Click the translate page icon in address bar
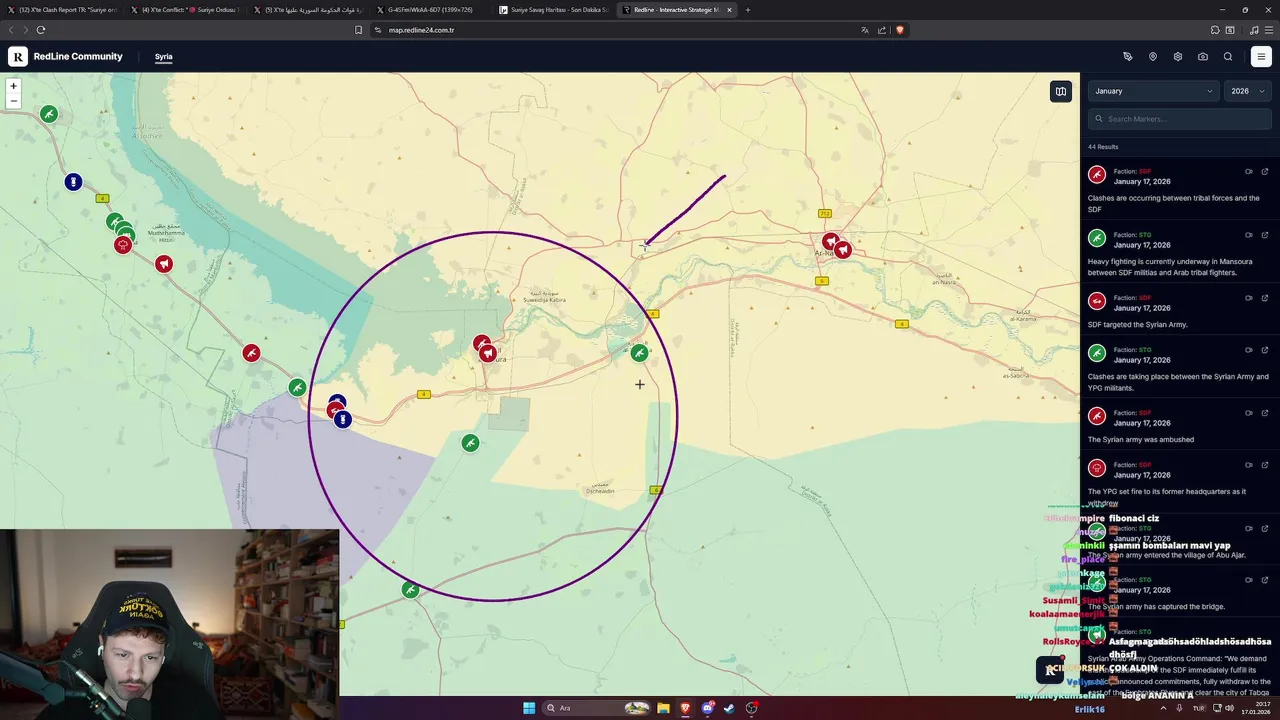Screen dimensions: 1280x720 click(865, 30)
